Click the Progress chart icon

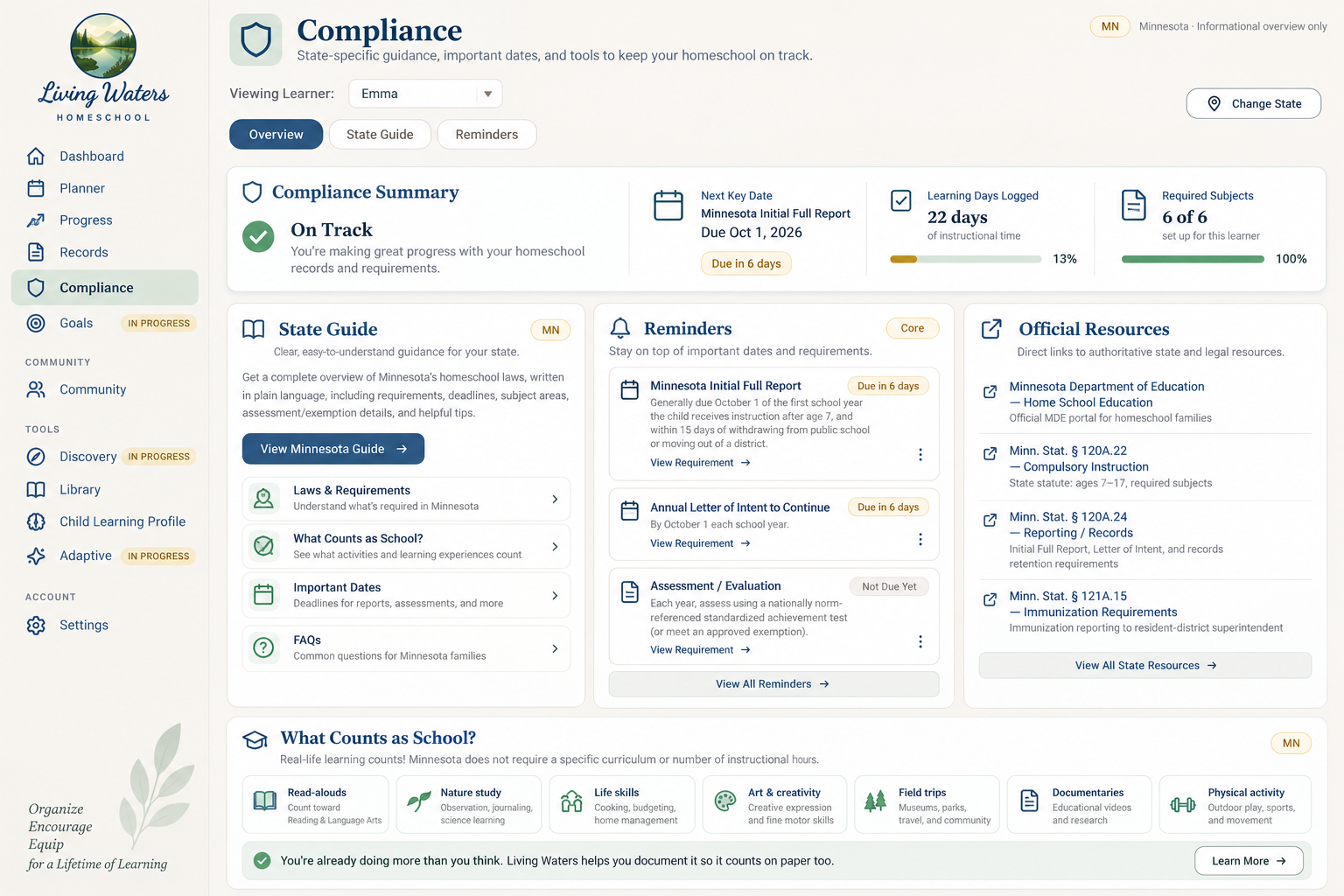pyautogui.click(x=36, y=220)
